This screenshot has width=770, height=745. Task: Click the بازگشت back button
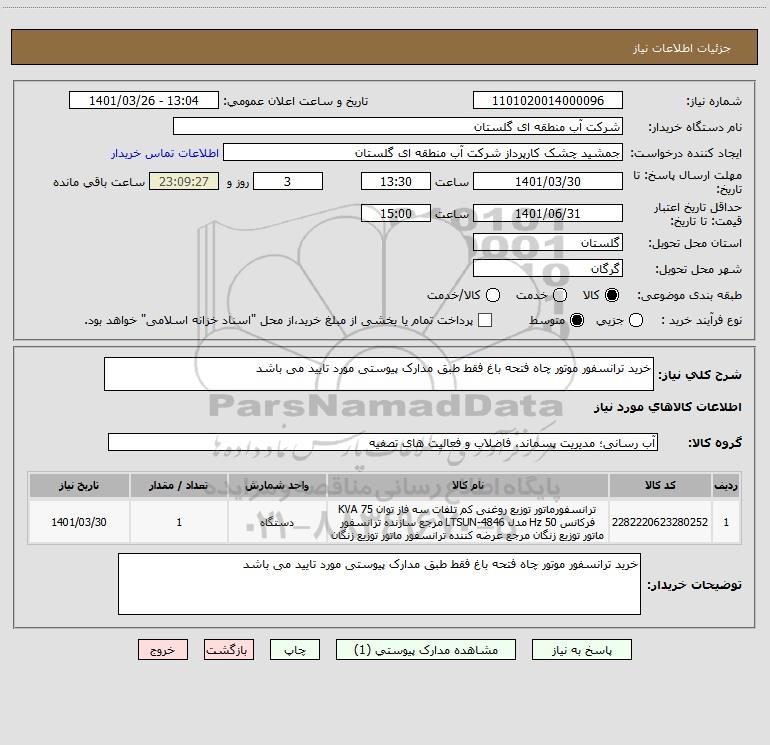click(229, 650)
